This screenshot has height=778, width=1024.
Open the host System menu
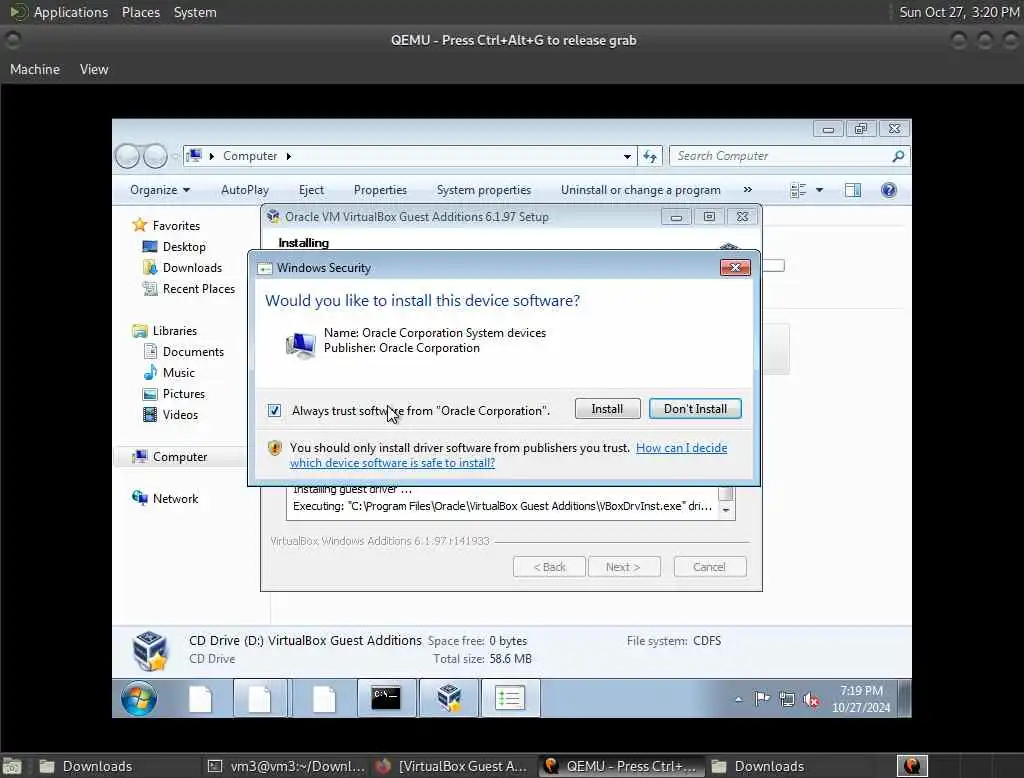tap(195, 12)
